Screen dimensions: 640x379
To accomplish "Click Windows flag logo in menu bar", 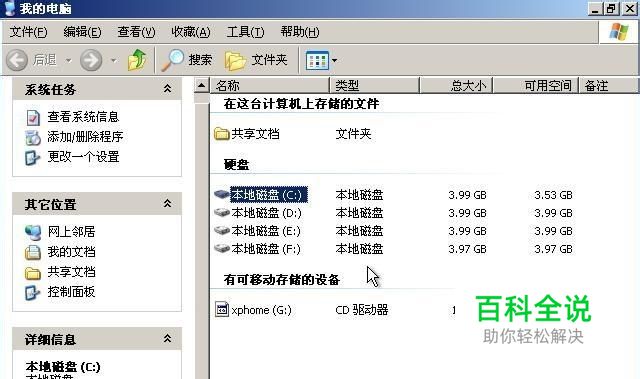I will (619, 31).
